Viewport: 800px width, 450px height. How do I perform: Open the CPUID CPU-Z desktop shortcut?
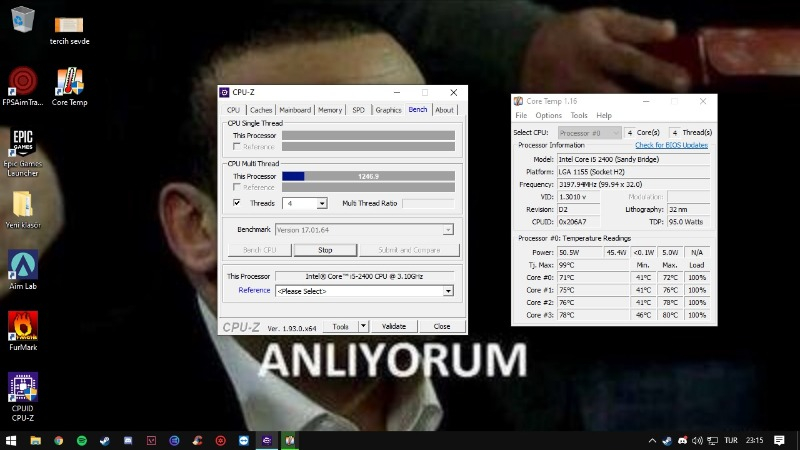tap(22, 397)
